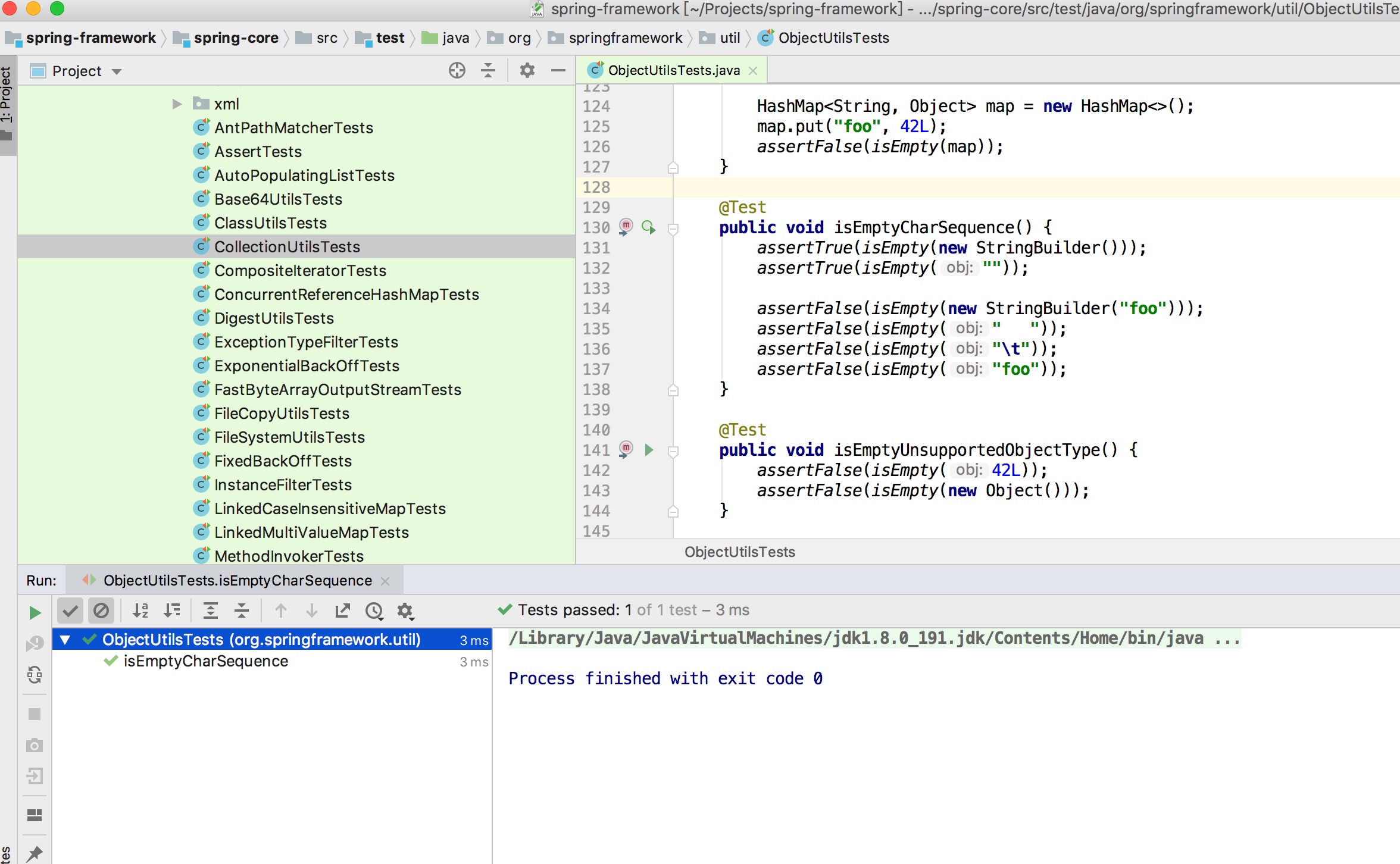1400x864 pixels.
Task: Click Base64UtilsTests in project tree
Action: point(278,199)
